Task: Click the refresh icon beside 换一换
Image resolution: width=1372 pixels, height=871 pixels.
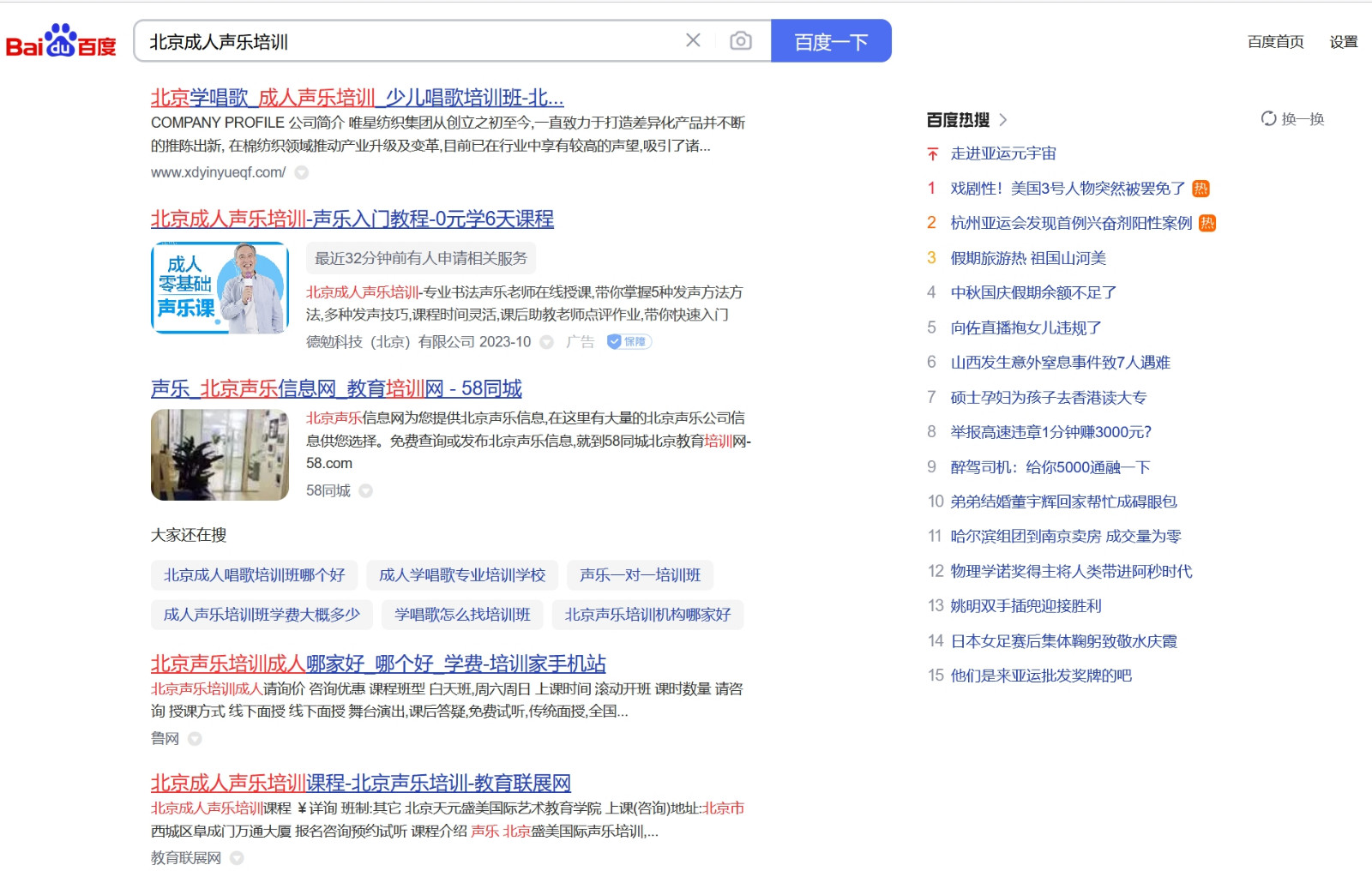Action: [1268, 119]
